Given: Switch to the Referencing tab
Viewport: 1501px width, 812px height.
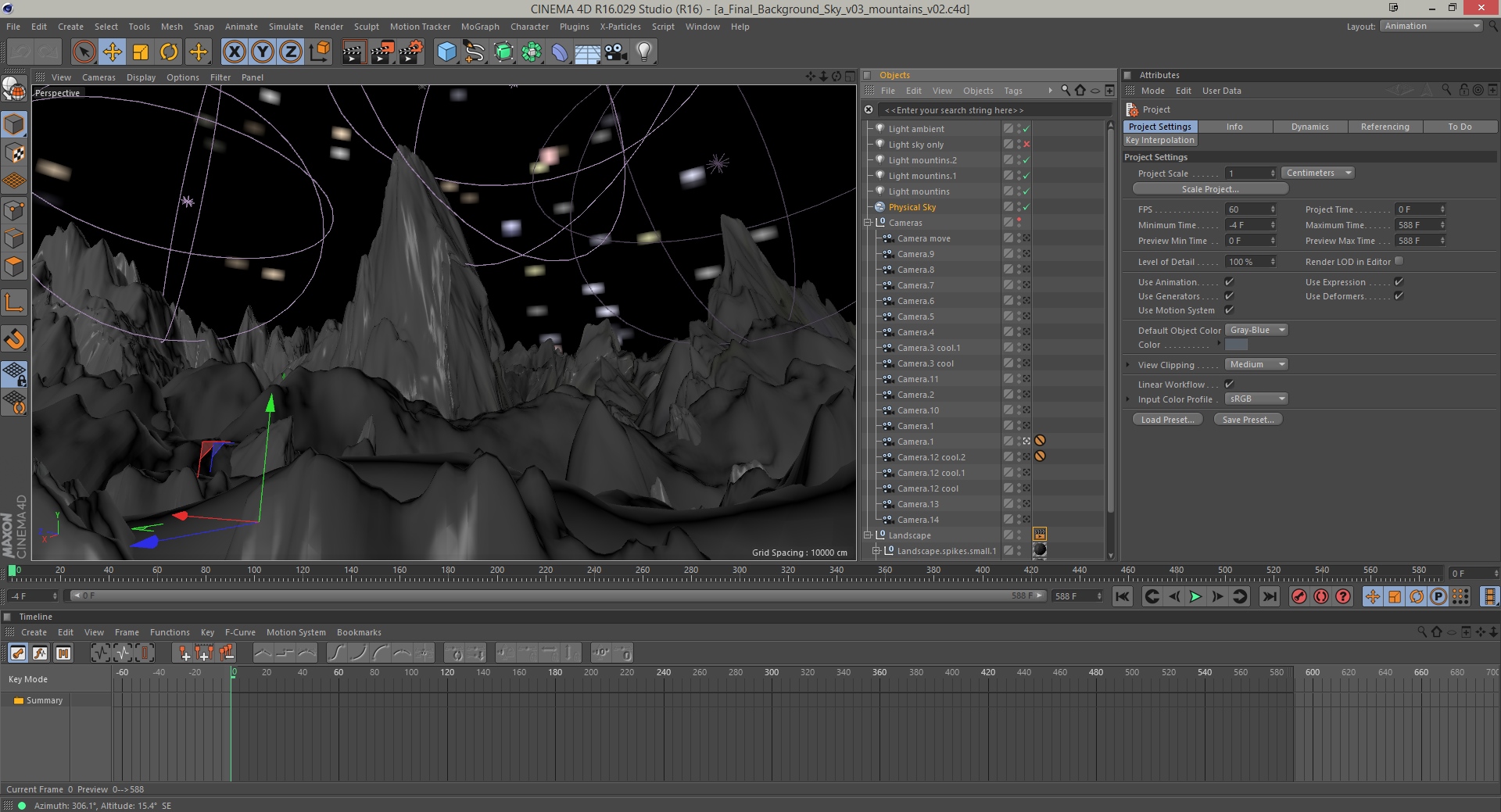Looking at the screenshot, I should (x=1385, y=127).
